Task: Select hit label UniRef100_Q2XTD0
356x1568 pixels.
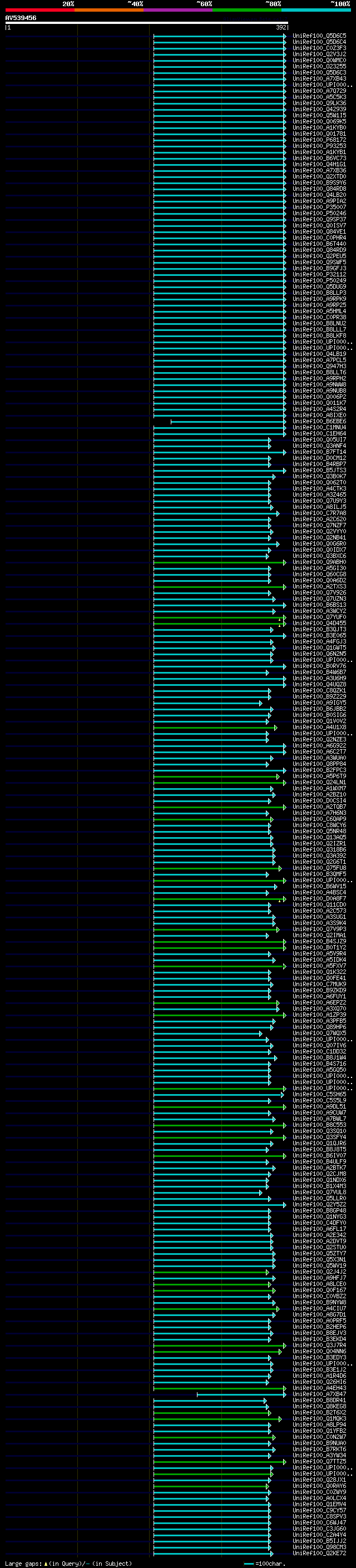Action: [319, 176]
